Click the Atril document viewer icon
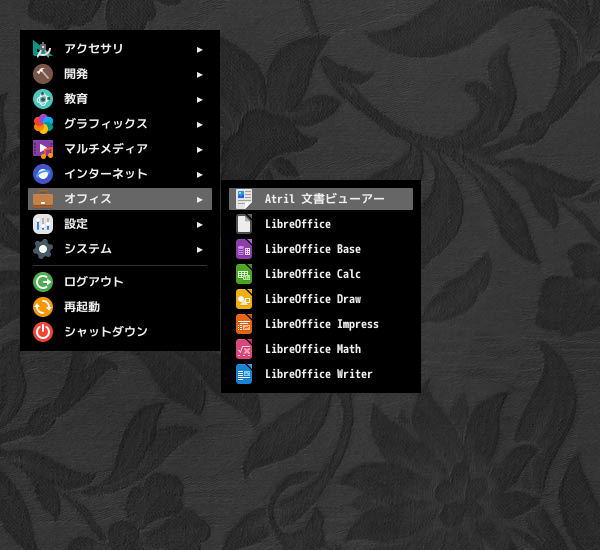600x550 pixels. (244, 199)
